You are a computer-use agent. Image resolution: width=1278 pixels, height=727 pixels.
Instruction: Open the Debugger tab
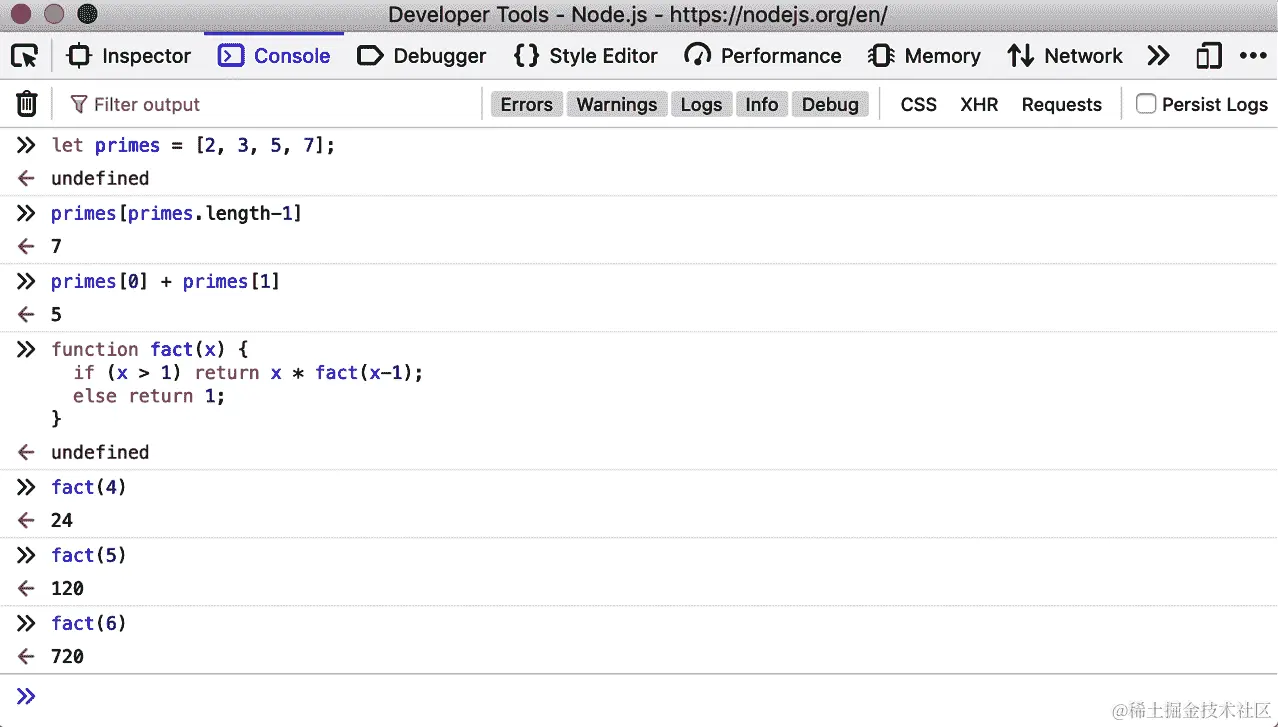[x=422, y=56]
